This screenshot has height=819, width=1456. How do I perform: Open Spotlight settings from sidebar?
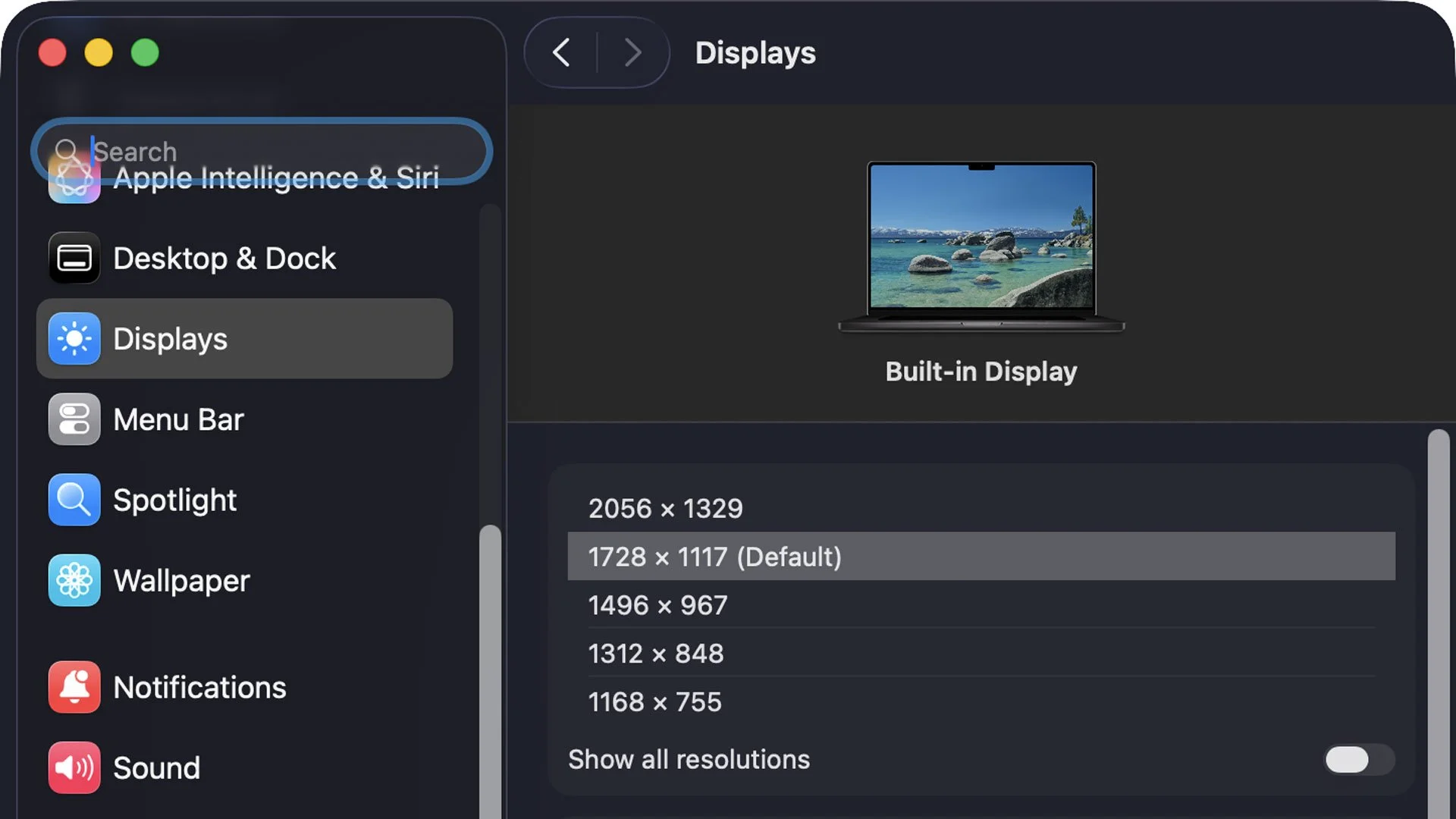coord(244,500)
